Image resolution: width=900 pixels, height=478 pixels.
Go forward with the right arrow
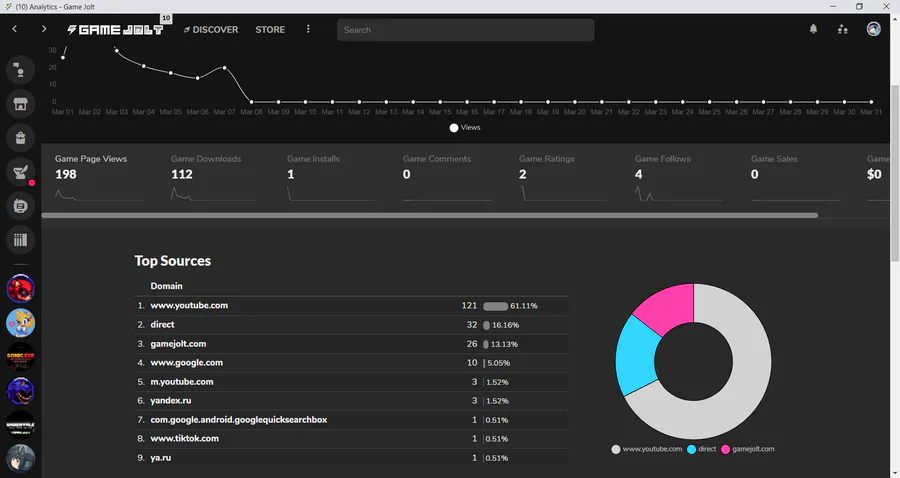click(44, 29)
